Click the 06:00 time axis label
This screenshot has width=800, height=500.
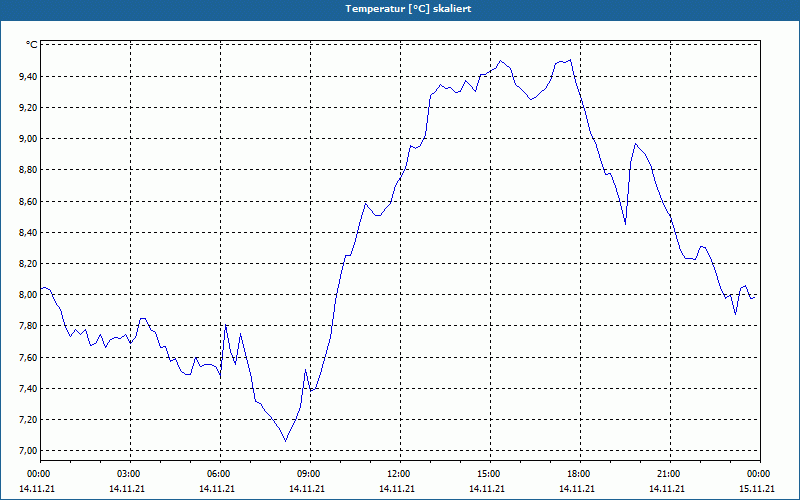tap(220, 474)
